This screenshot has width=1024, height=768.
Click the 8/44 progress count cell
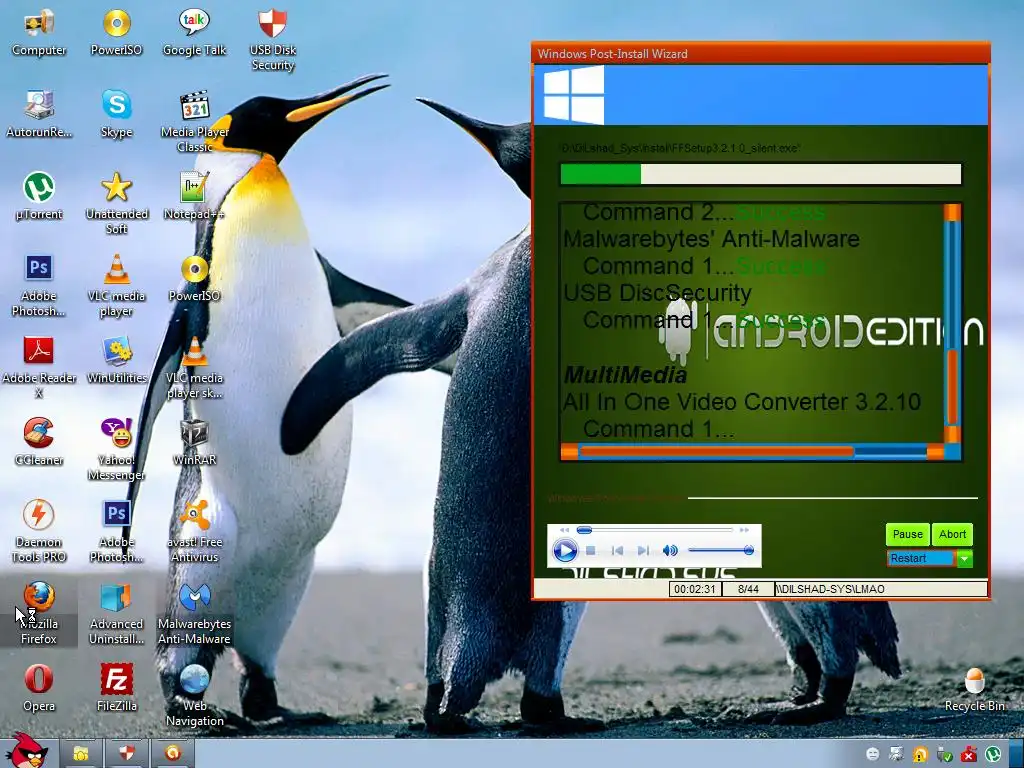(748, 589)
